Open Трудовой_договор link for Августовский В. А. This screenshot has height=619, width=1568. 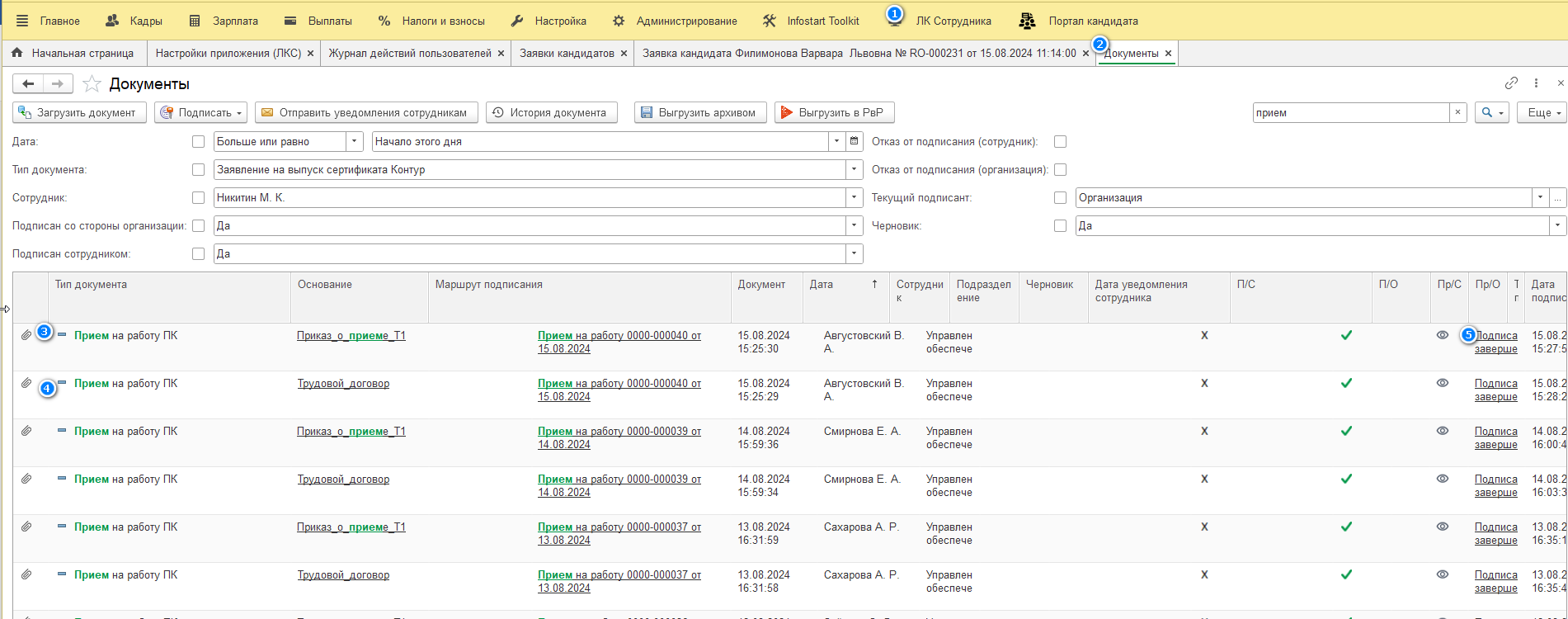pyautogui.click(x=343, y=384)
